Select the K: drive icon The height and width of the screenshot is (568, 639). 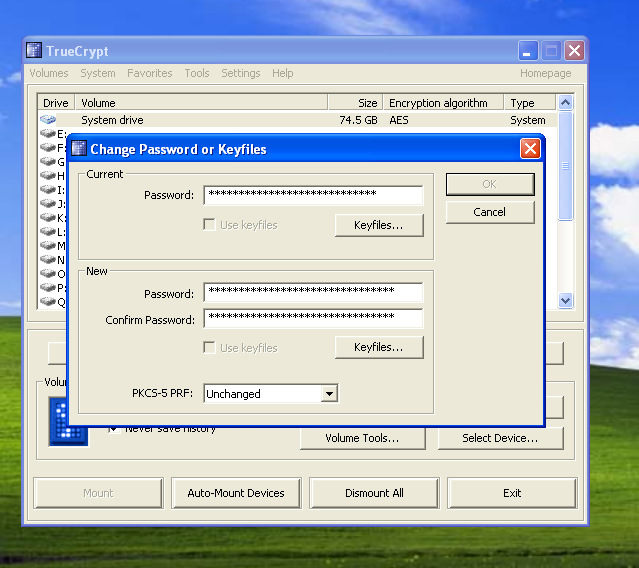click(x=48, y=217)
